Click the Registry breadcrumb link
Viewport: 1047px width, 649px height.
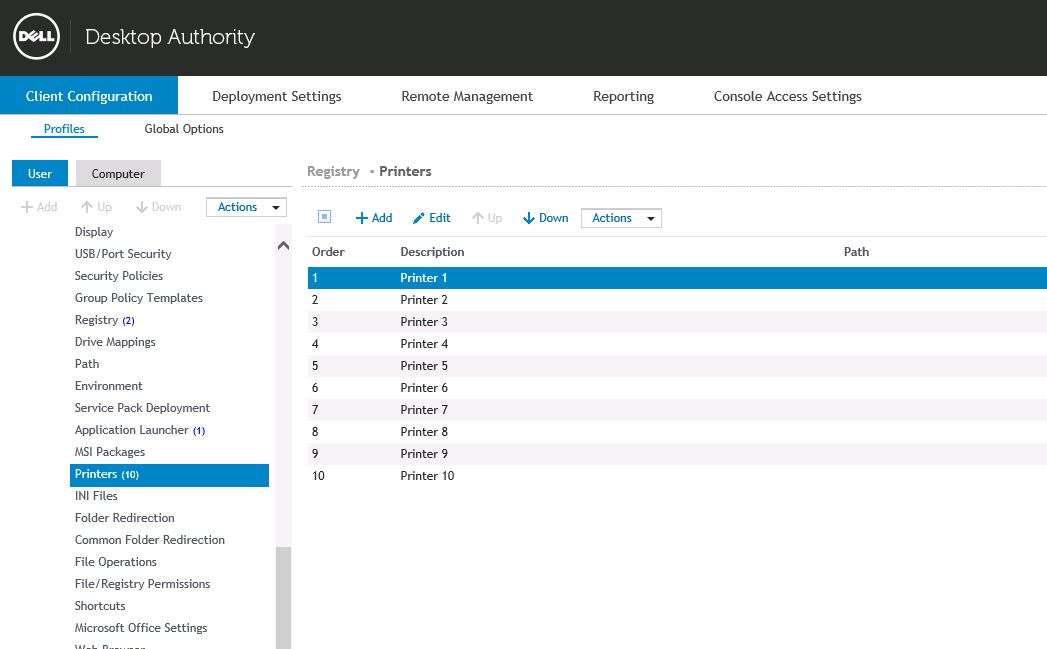pos(333,171)
